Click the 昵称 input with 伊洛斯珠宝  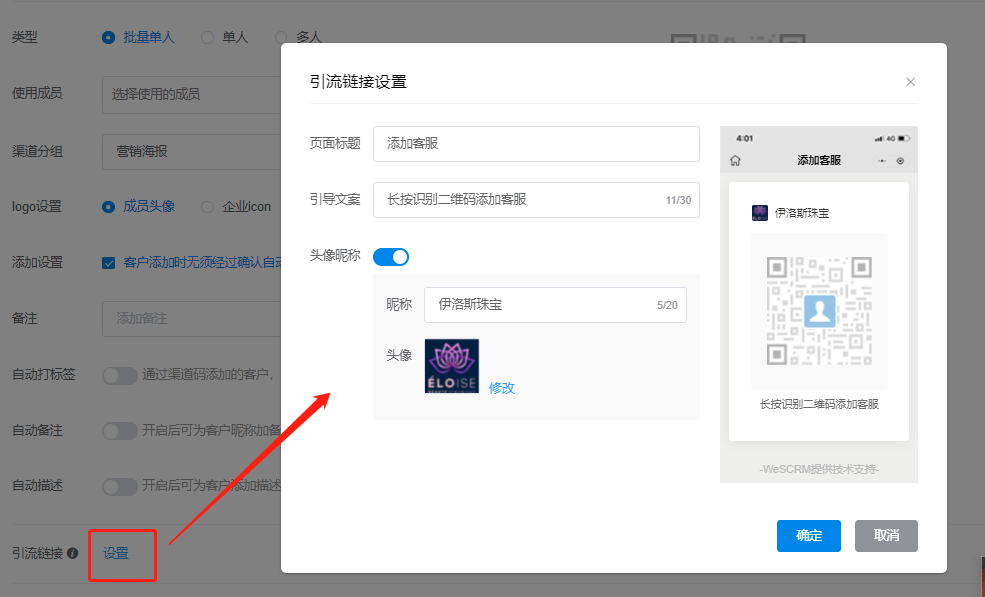(x=555, y=305)
